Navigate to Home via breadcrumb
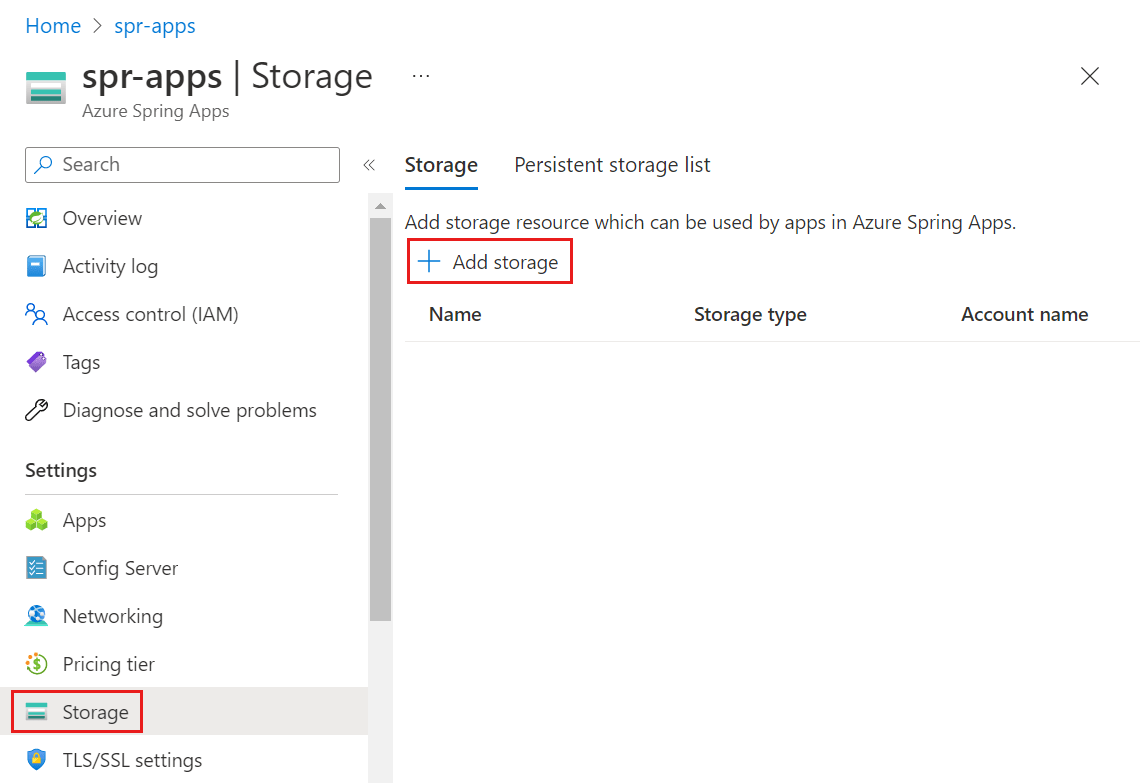The height and width of the screenshot is (783, 1140). coord(53,26)
